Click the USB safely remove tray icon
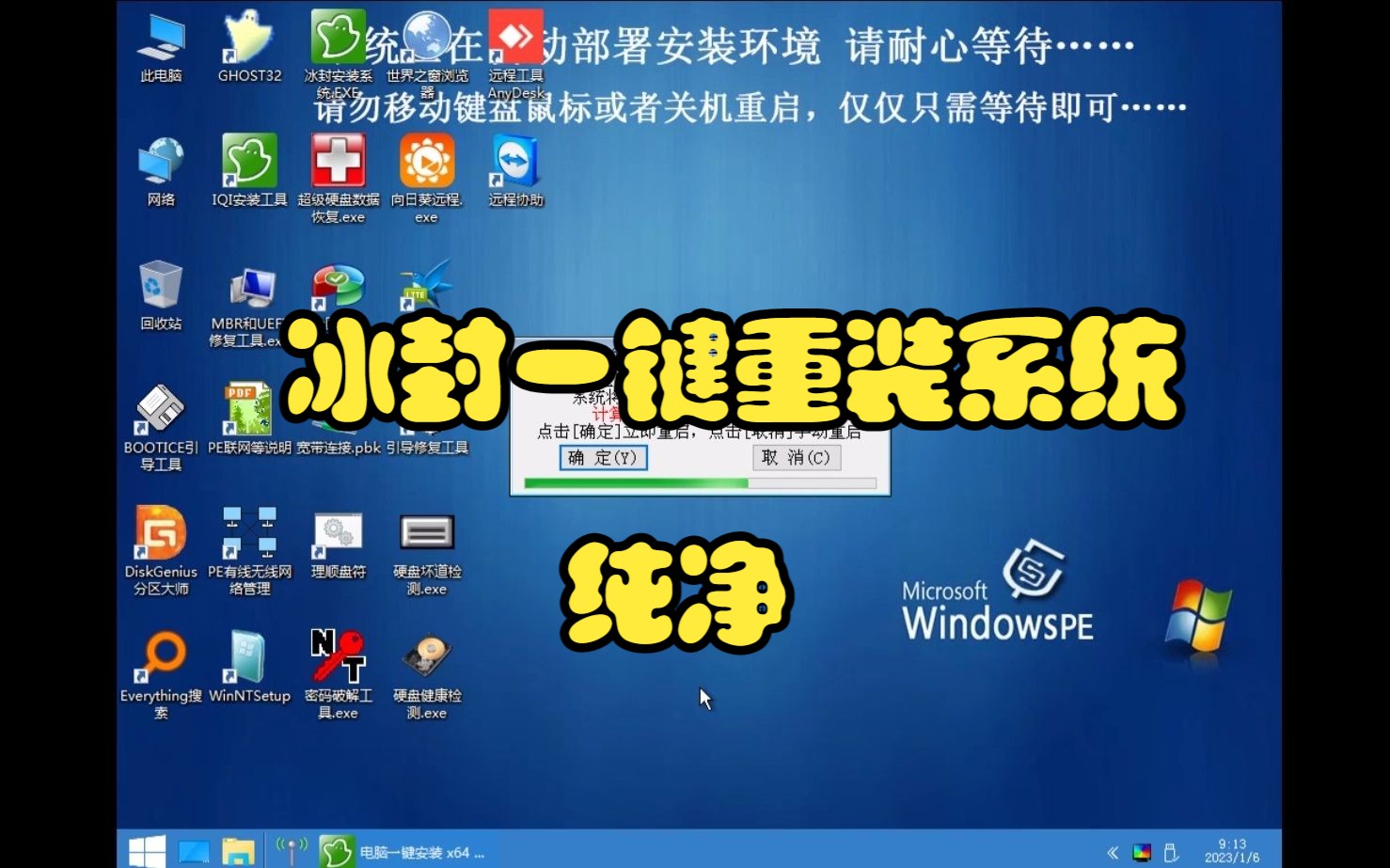This screenshot has height=868, width=1390. tap(1171, 853)
